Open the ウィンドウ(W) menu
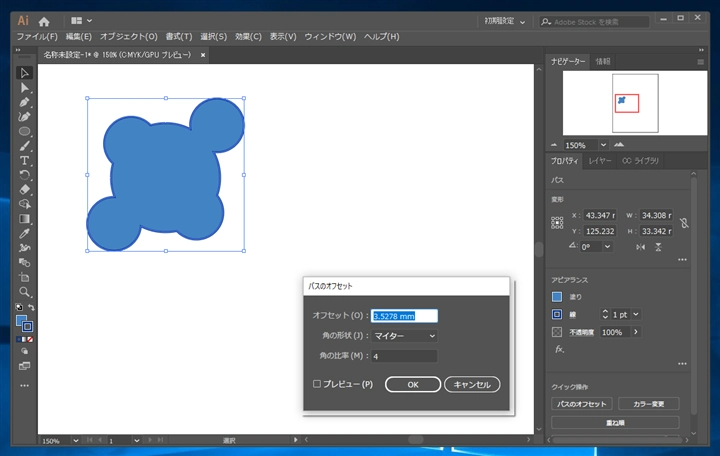Viewport: 720px width, 456px height. tap(330, 37)
